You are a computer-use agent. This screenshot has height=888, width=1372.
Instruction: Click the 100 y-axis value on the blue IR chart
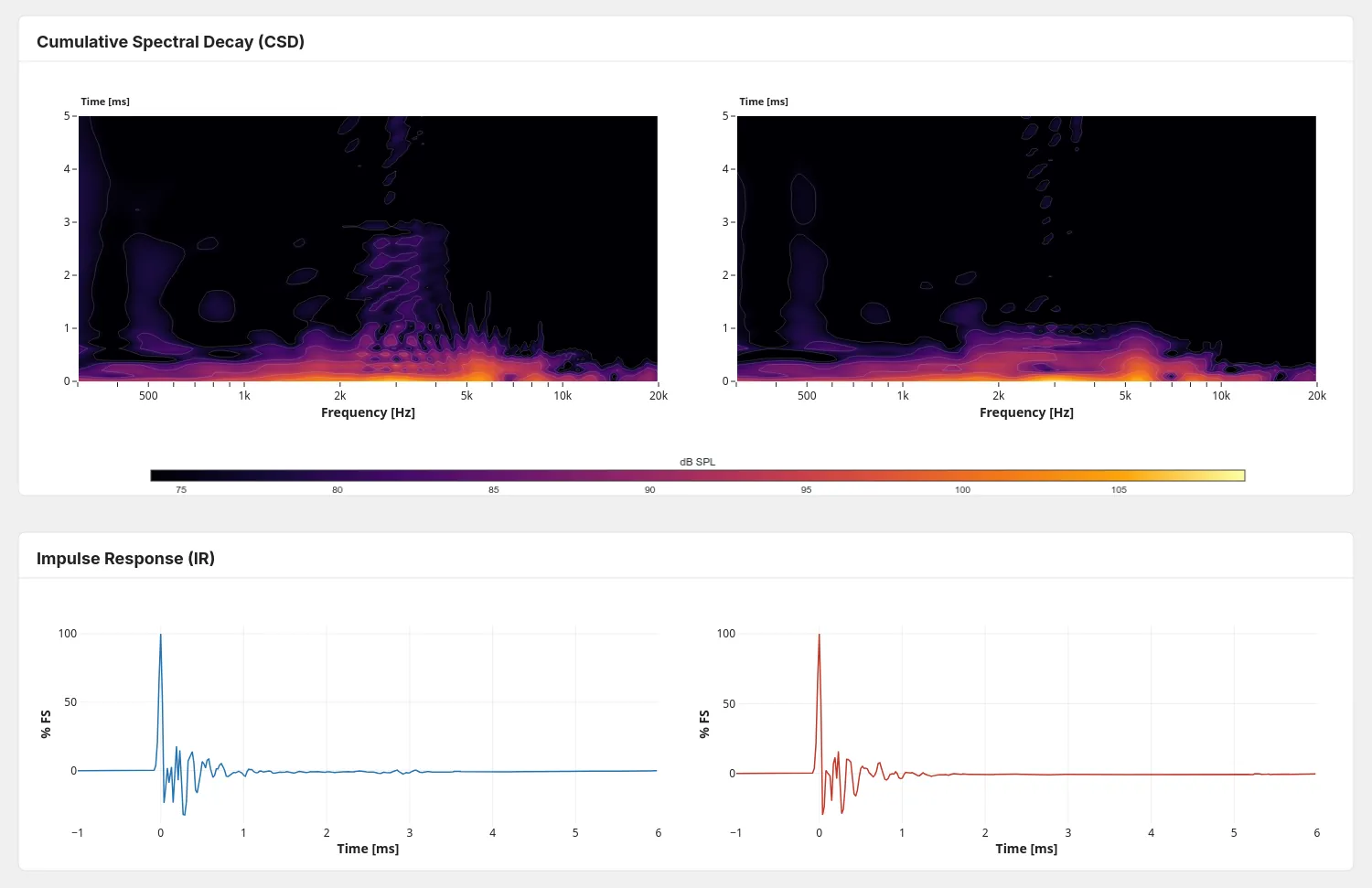click(68, 634)
